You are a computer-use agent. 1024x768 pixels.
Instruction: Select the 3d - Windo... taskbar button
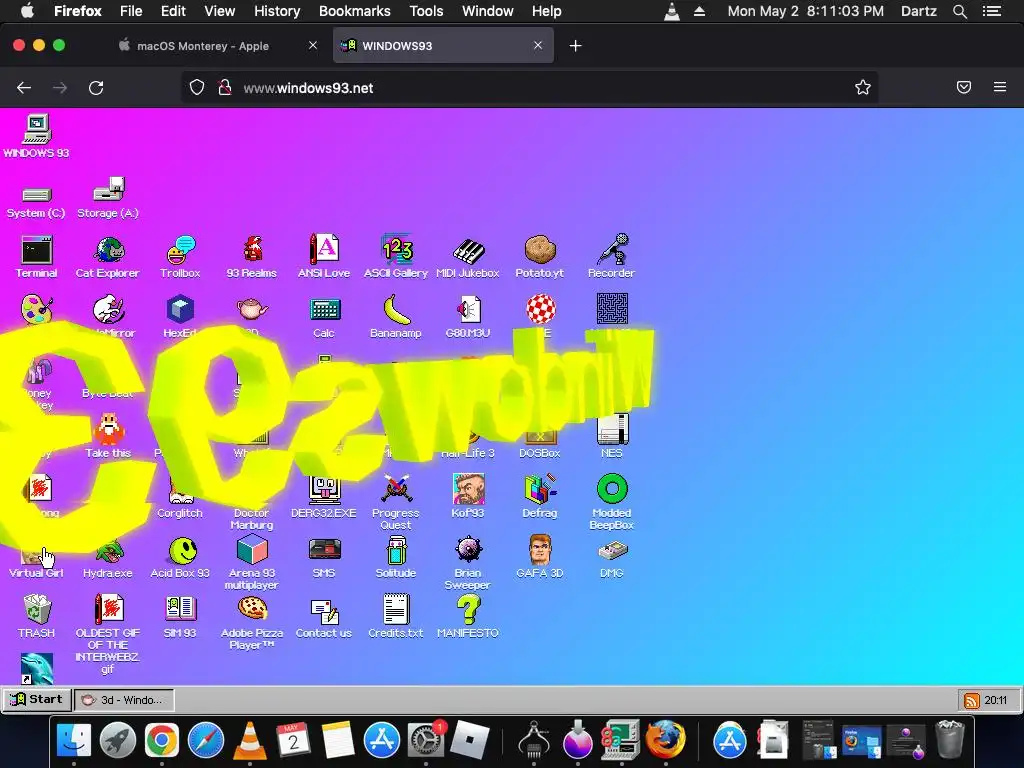(x=124, y=700)
